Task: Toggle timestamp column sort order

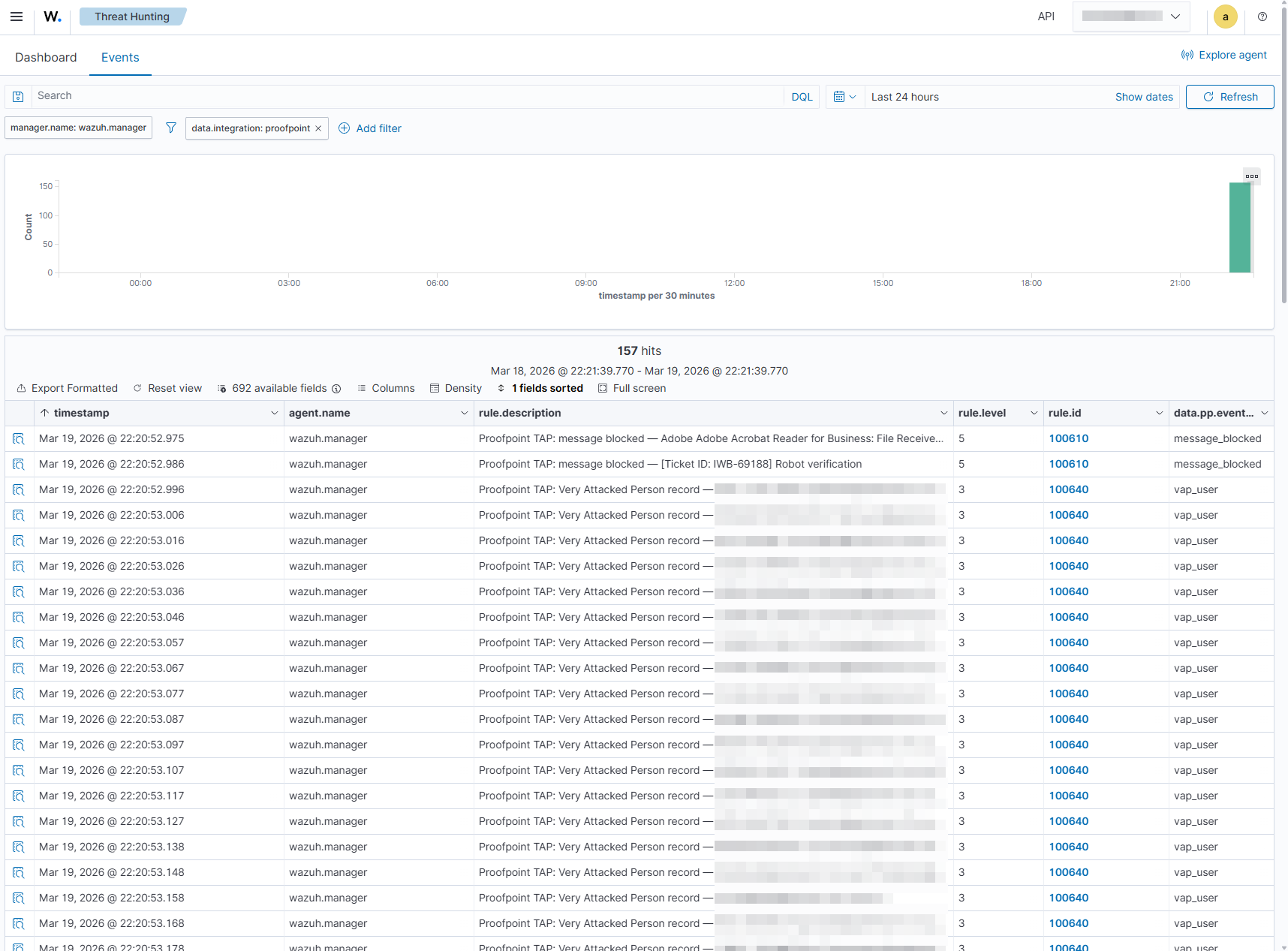Action: [x=44, y=413]
